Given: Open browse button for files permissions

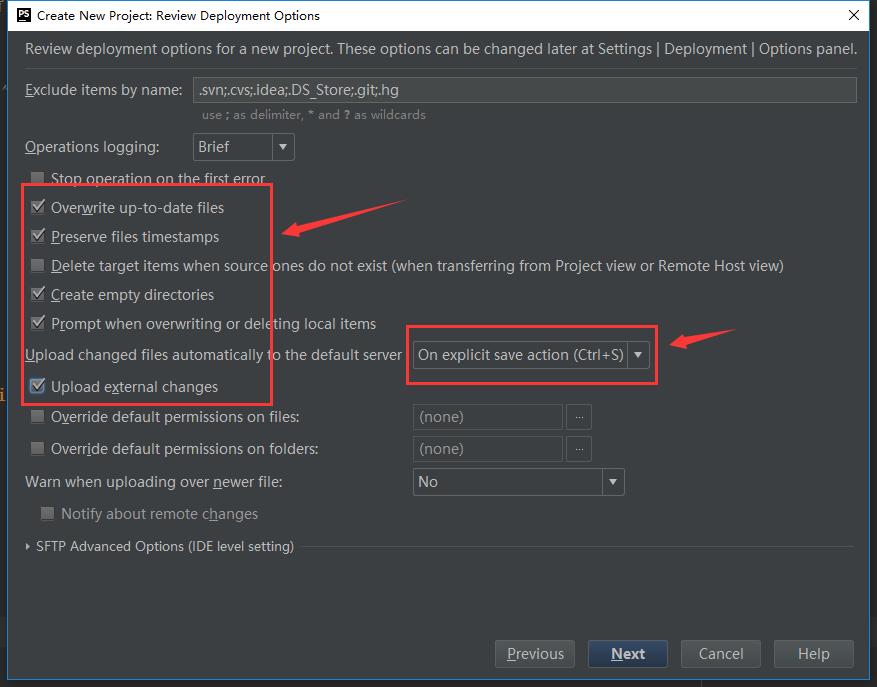Looking at the screenshot, I should 579,417.
